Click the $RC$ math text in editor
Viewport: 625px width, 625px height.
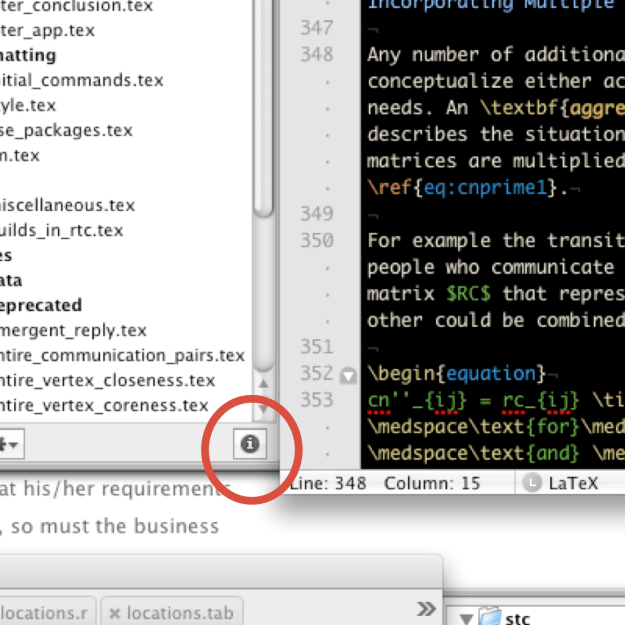(x=468, y=294)
